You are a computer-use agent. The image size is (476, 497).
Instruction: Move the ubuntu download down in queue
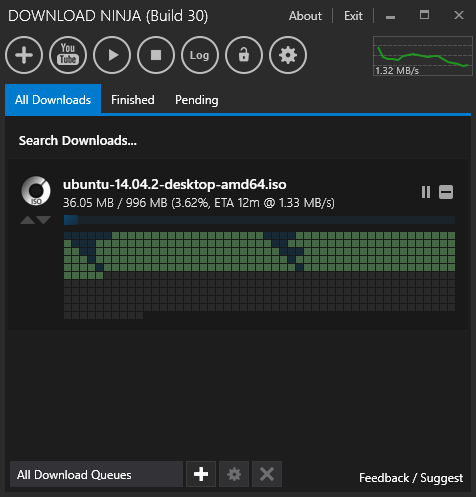[x=43, y=220]
